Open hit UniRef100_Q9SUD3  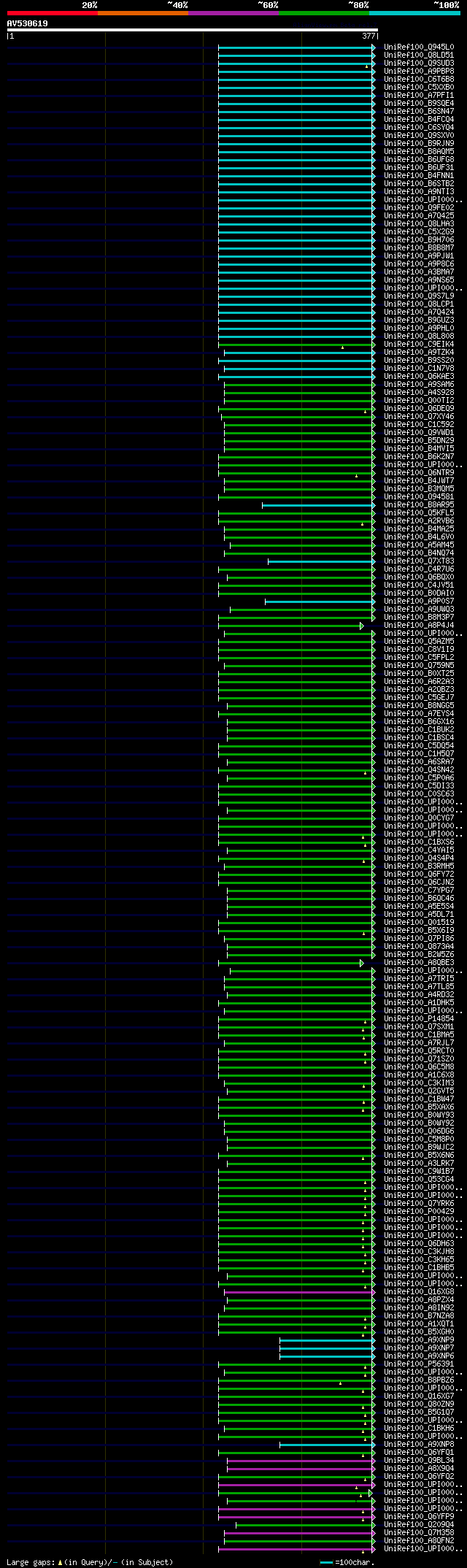[x=419, y=63]
